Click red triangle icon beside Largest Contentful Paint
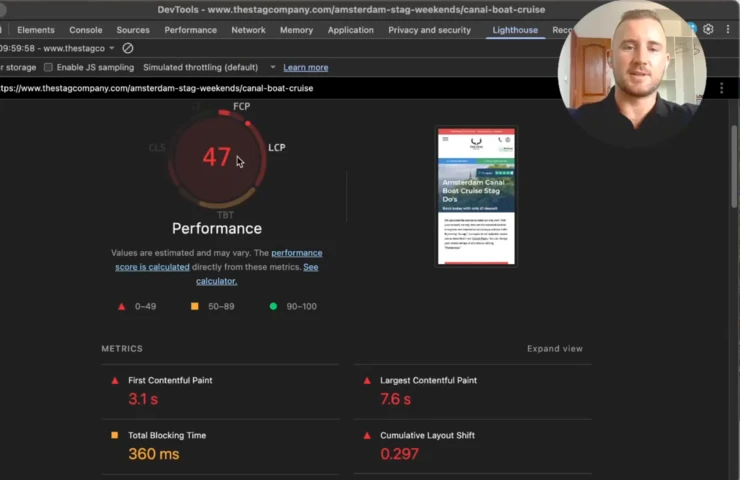Screen dimensions: 740x480 pos(367,381)
